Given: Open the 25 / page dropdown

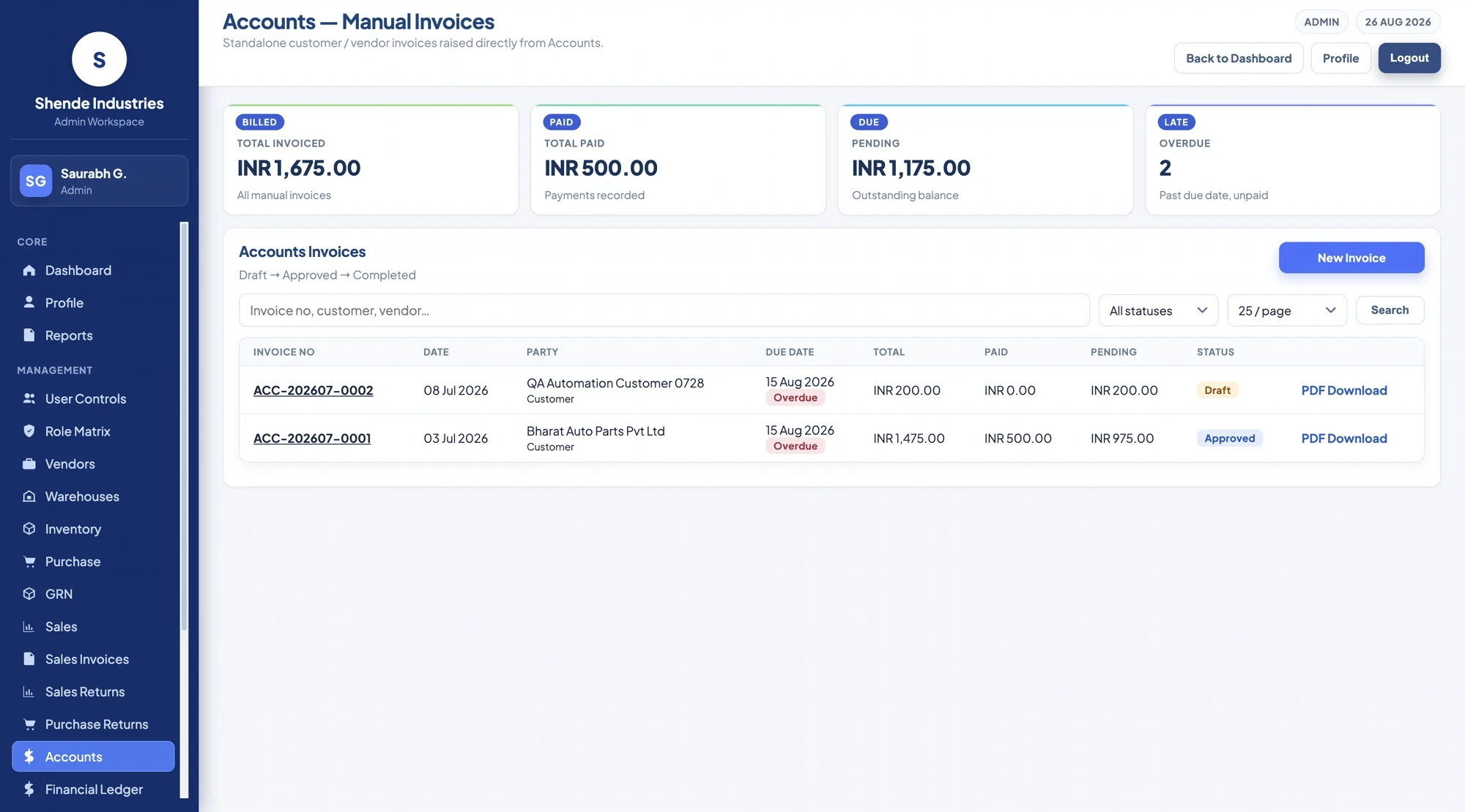Looking at the screenshot, I should point(1287,310).
